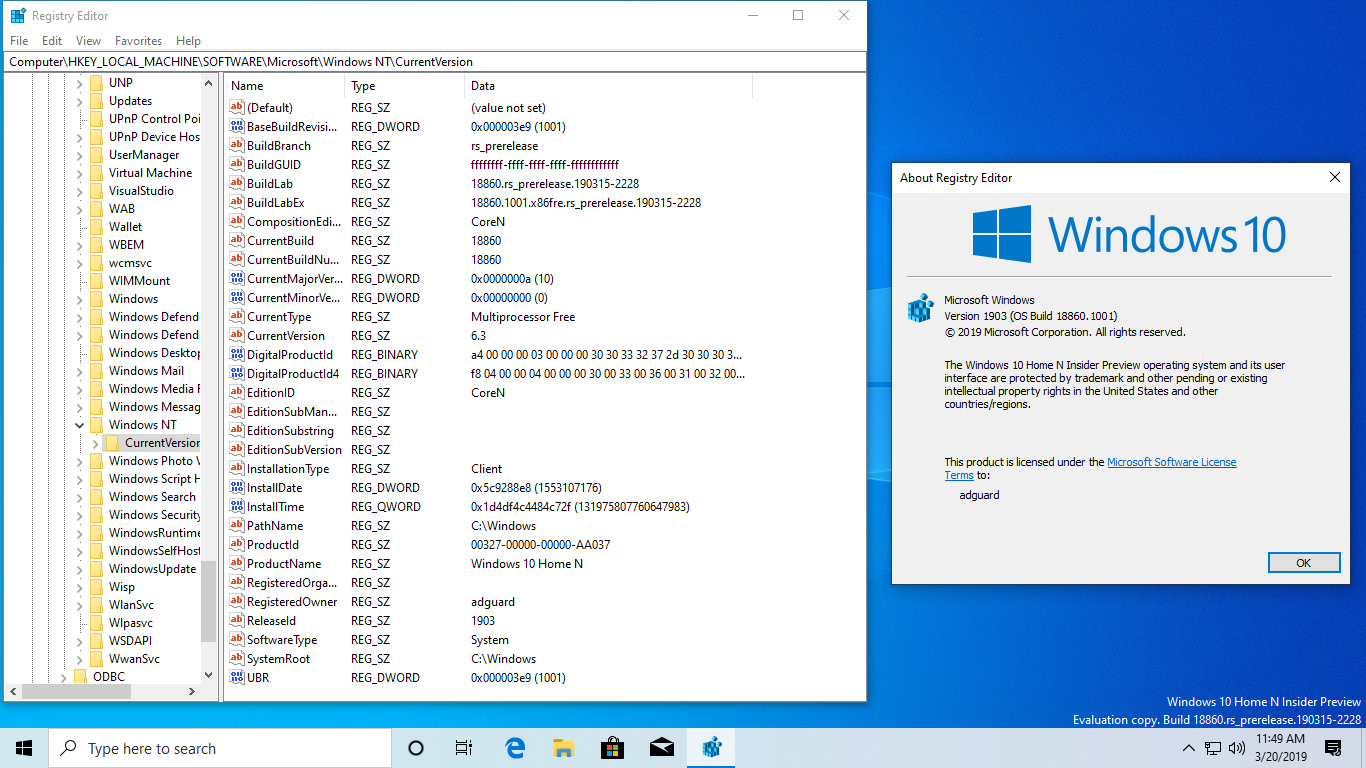The image size is (1366, 768).
Task: Click OK in About Registry Editor
Action: pyautogui.click(x=1303, y=563)
